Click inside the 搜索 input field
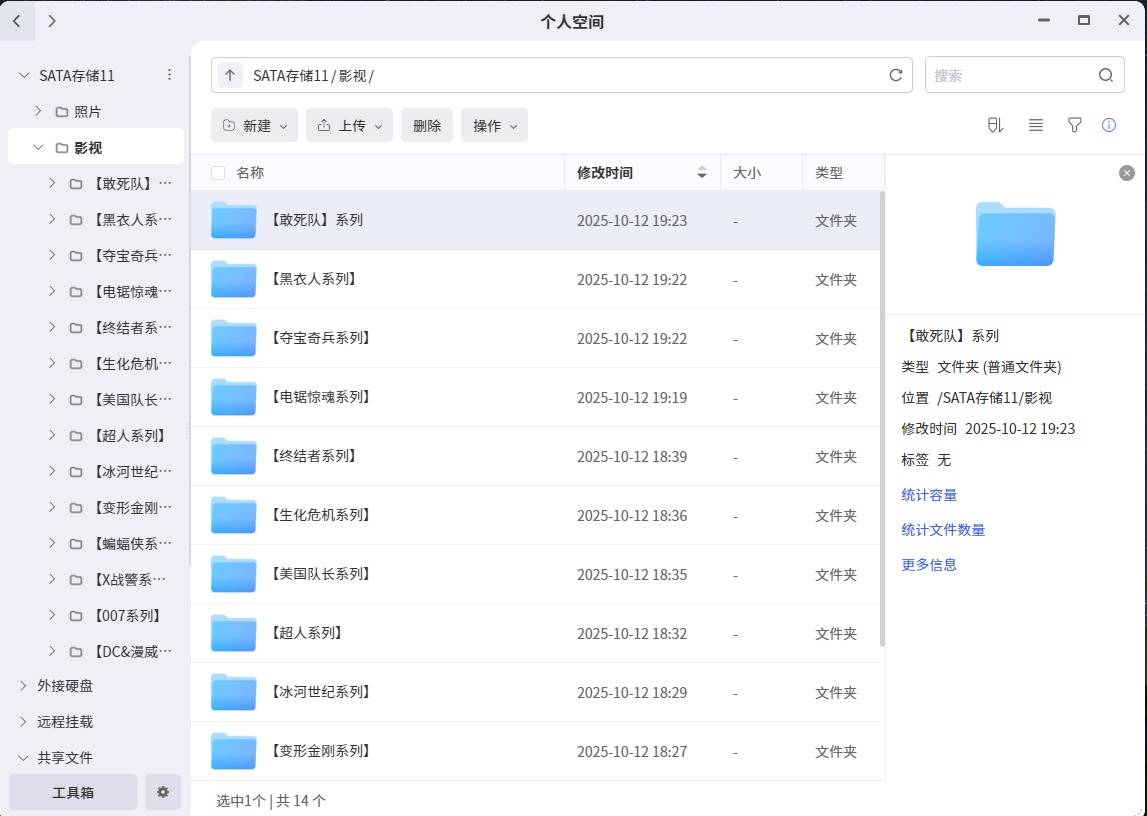The height and width of the screenshot is (816, 1147). 1008,75
